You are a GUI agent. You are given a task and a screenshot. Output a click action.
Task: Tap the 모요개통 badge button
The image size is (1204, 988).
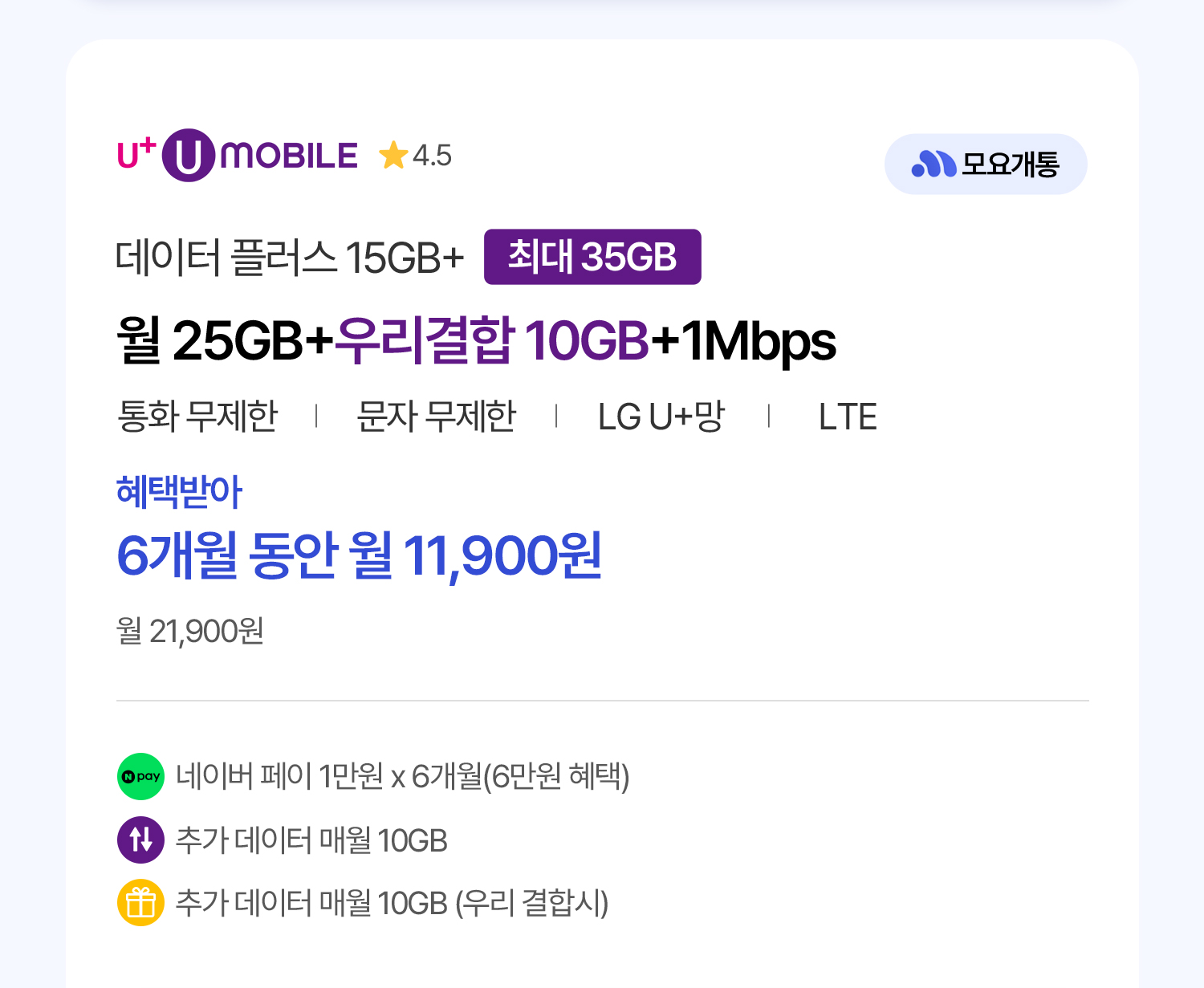(986, 165)
